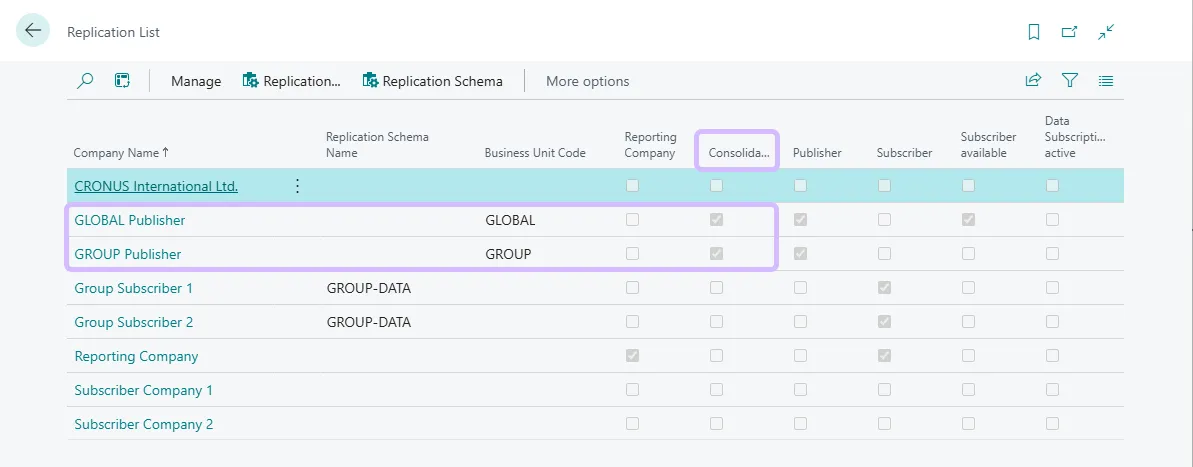
Task: Open Reporting Company link
Action: 136,356
